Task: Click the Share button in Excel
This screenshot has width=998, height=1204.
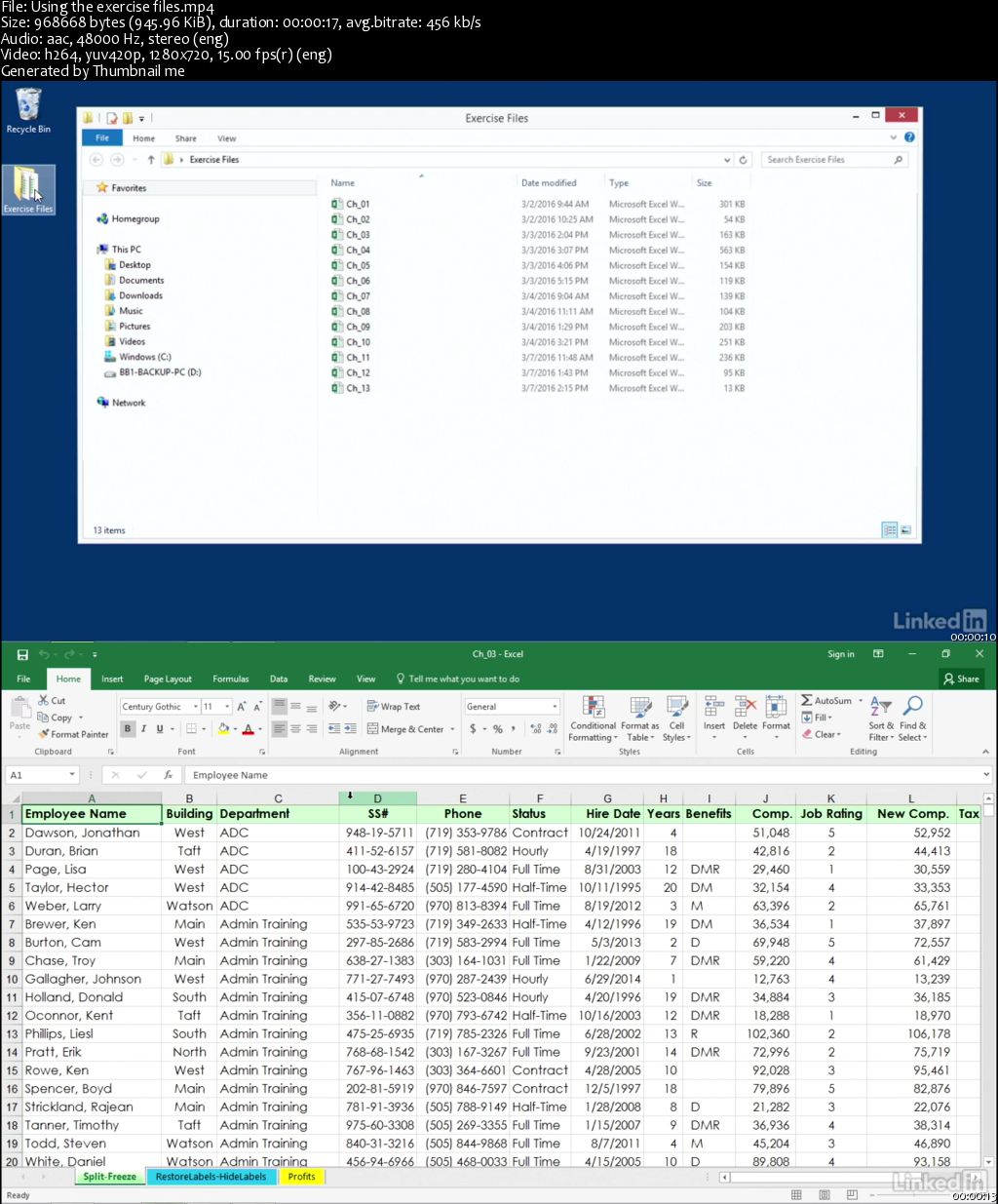Action: tap(961, 679)
